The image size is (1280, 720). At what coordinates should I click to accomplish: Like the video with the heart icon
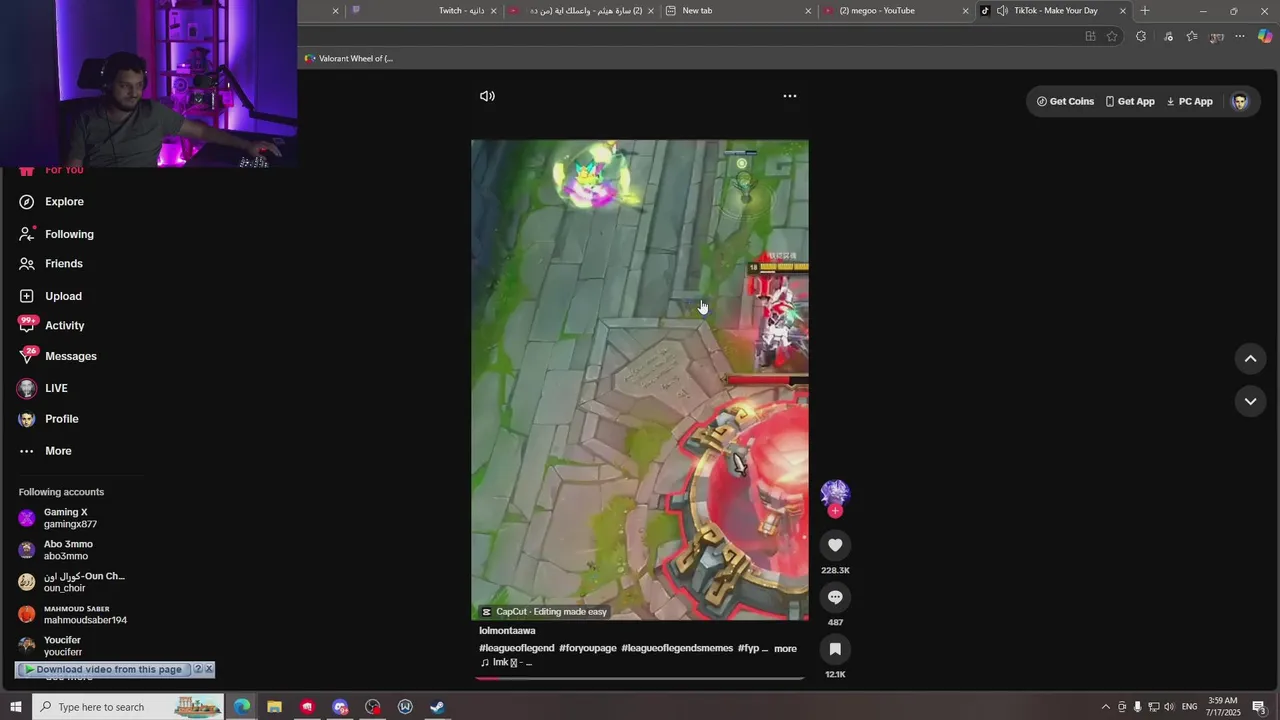point(835,545)
